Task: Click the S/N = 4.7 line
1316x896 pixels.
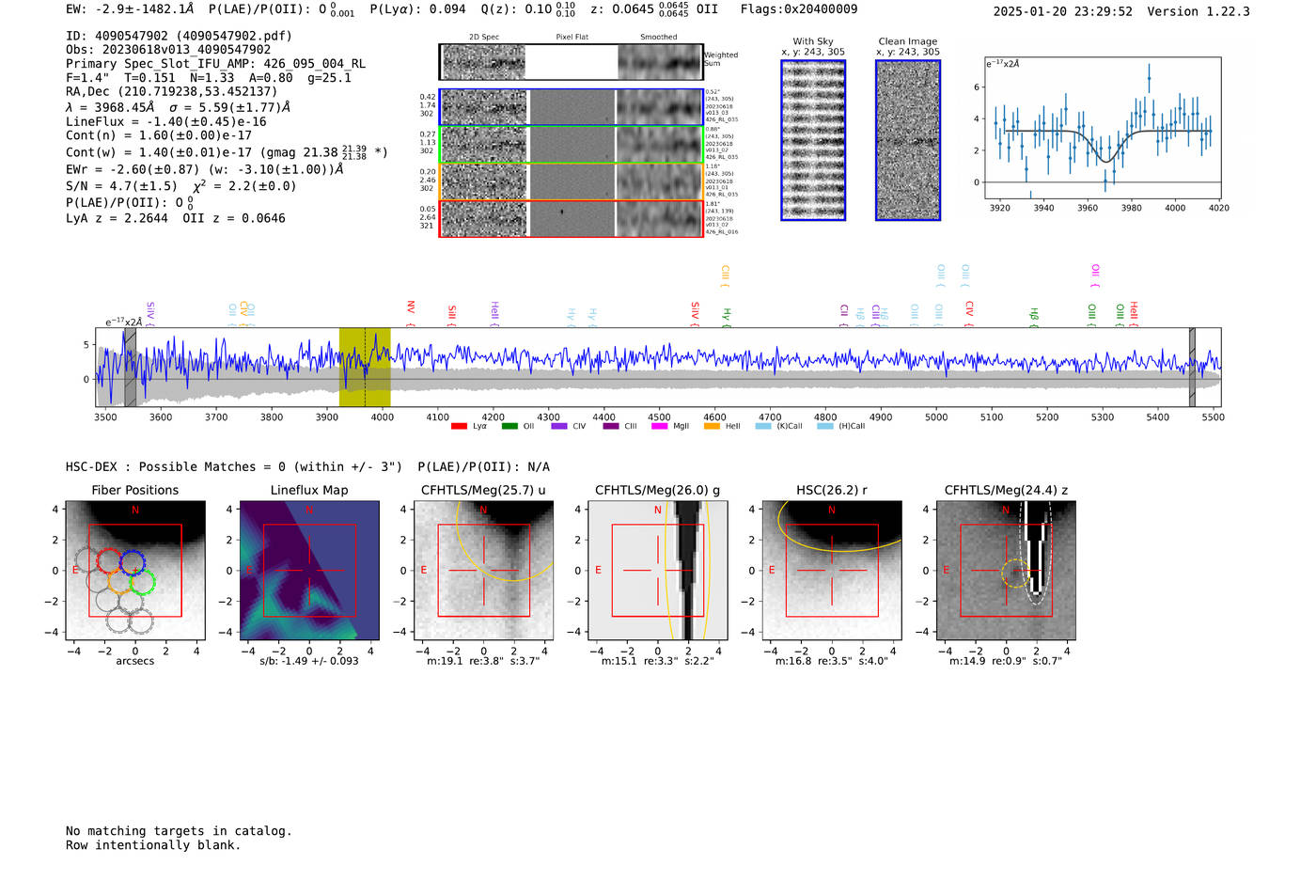Action: [180, 186]
